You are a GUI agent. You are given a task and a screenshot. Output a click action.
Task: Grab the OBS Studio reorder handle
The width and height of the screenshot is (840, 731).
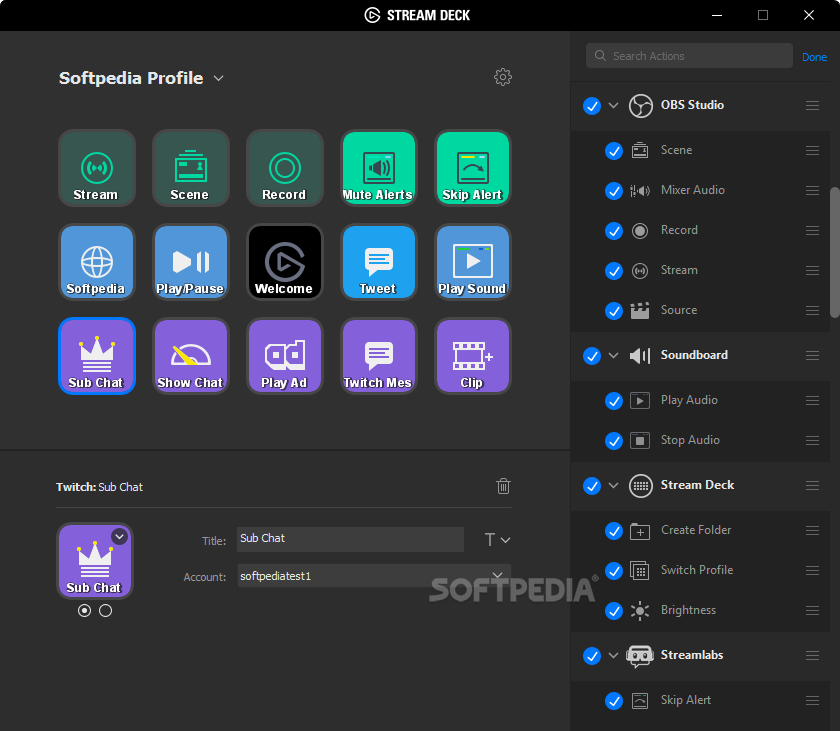[812, 105]
